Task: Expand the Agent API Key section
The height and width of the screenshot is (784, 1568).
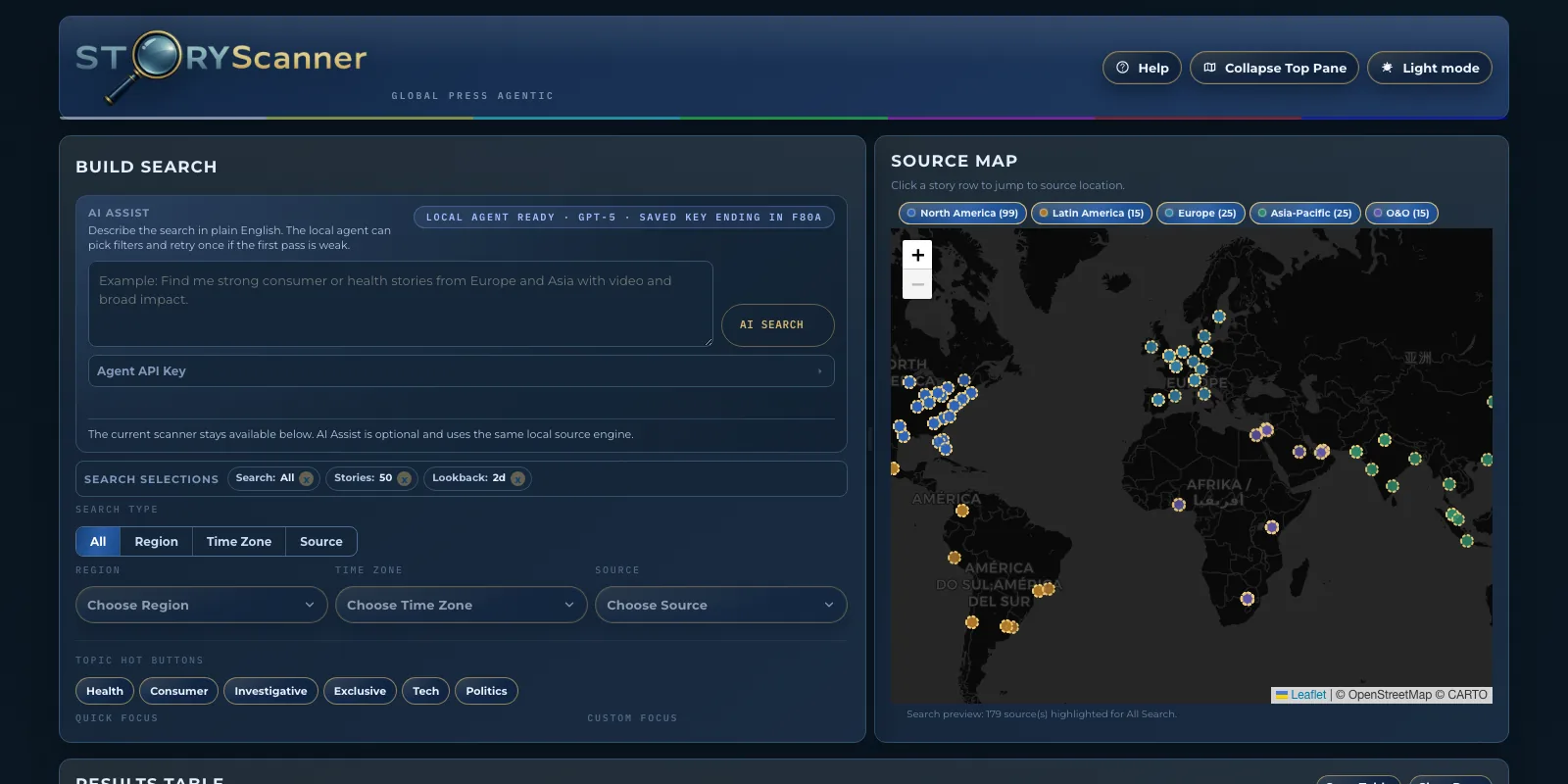Action: click(461, 371)
